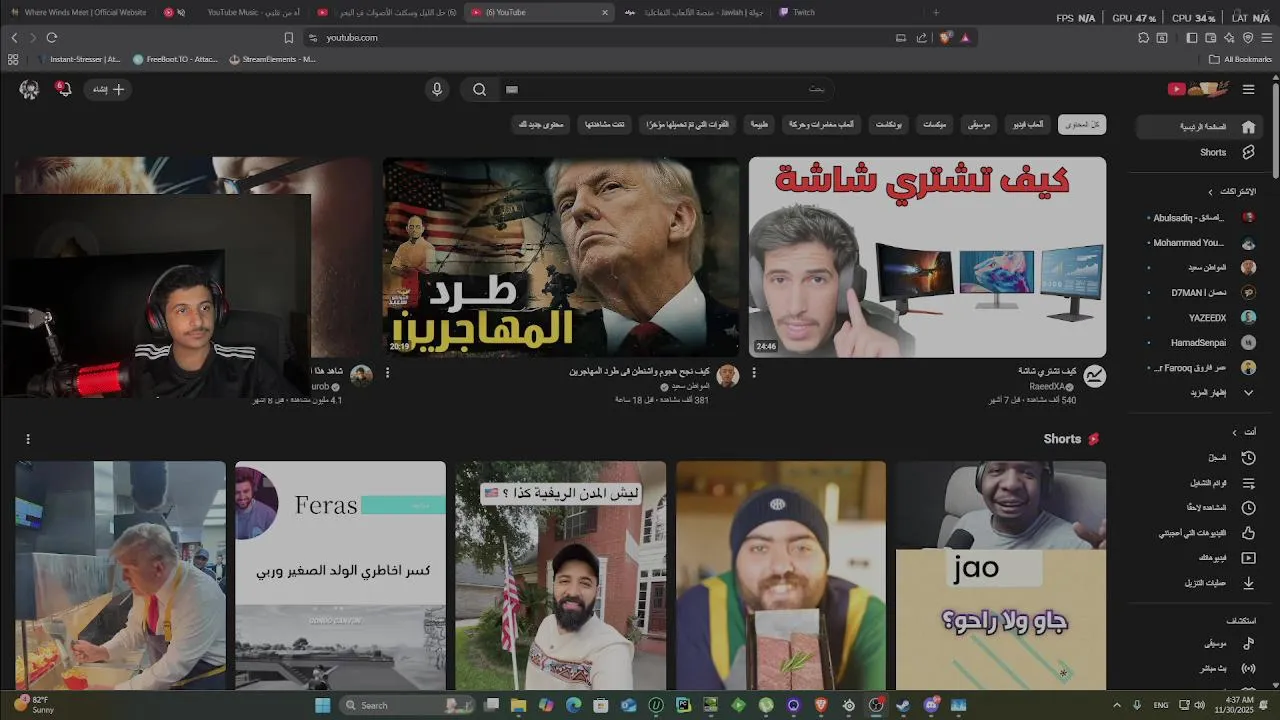
Task: Click the youtube.com address bar
Action: coord(600,37)
